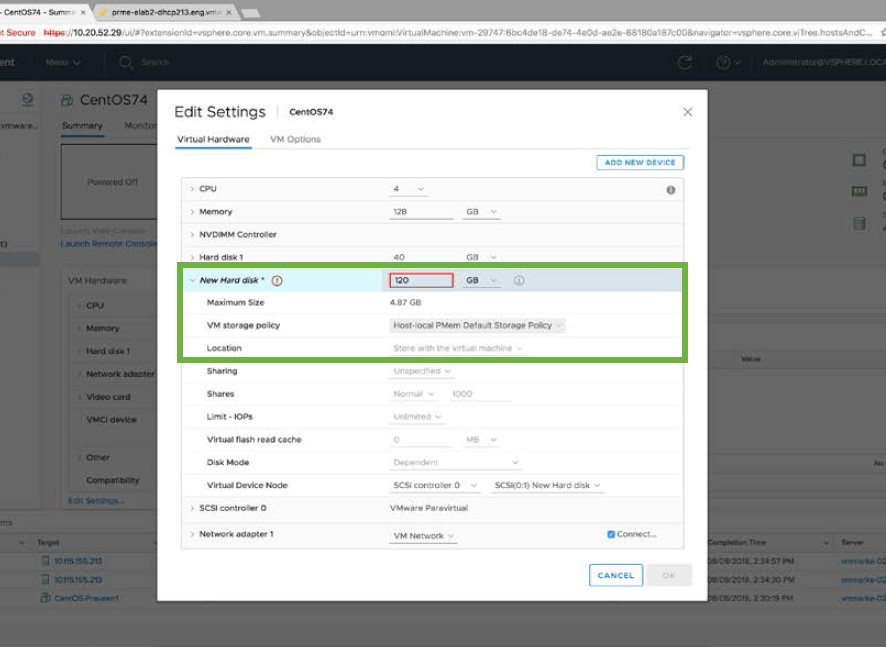Viewport: 886px width, 648px height.
Task: Click the Target column header in tasks
Action: [48, 542]
